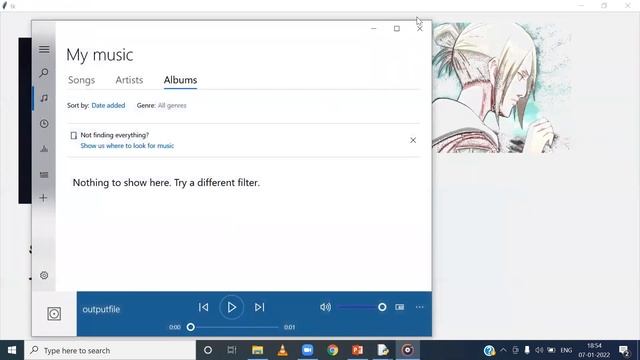This screenshot has height=360, width=640.
Task: Open system tray volume icon
Action: click(539, 350)
